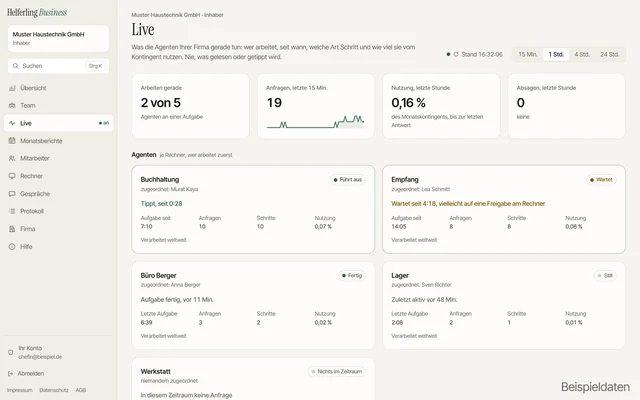Go to Firma settings
The width and height of the screenshot is (640, 400).
coord(58,229)
